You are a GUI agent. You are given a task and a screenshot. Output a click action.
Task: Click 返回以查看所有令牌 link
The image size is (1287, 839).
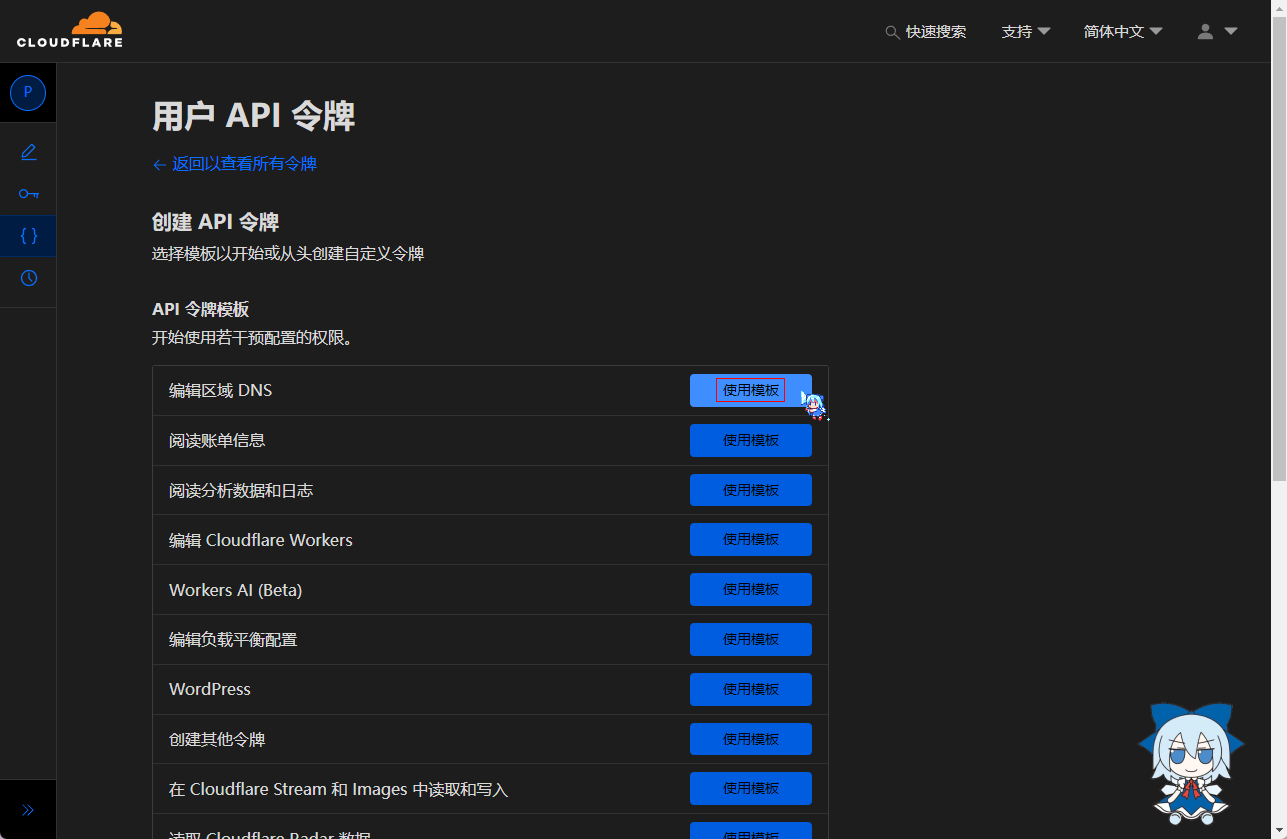(235, 164)
